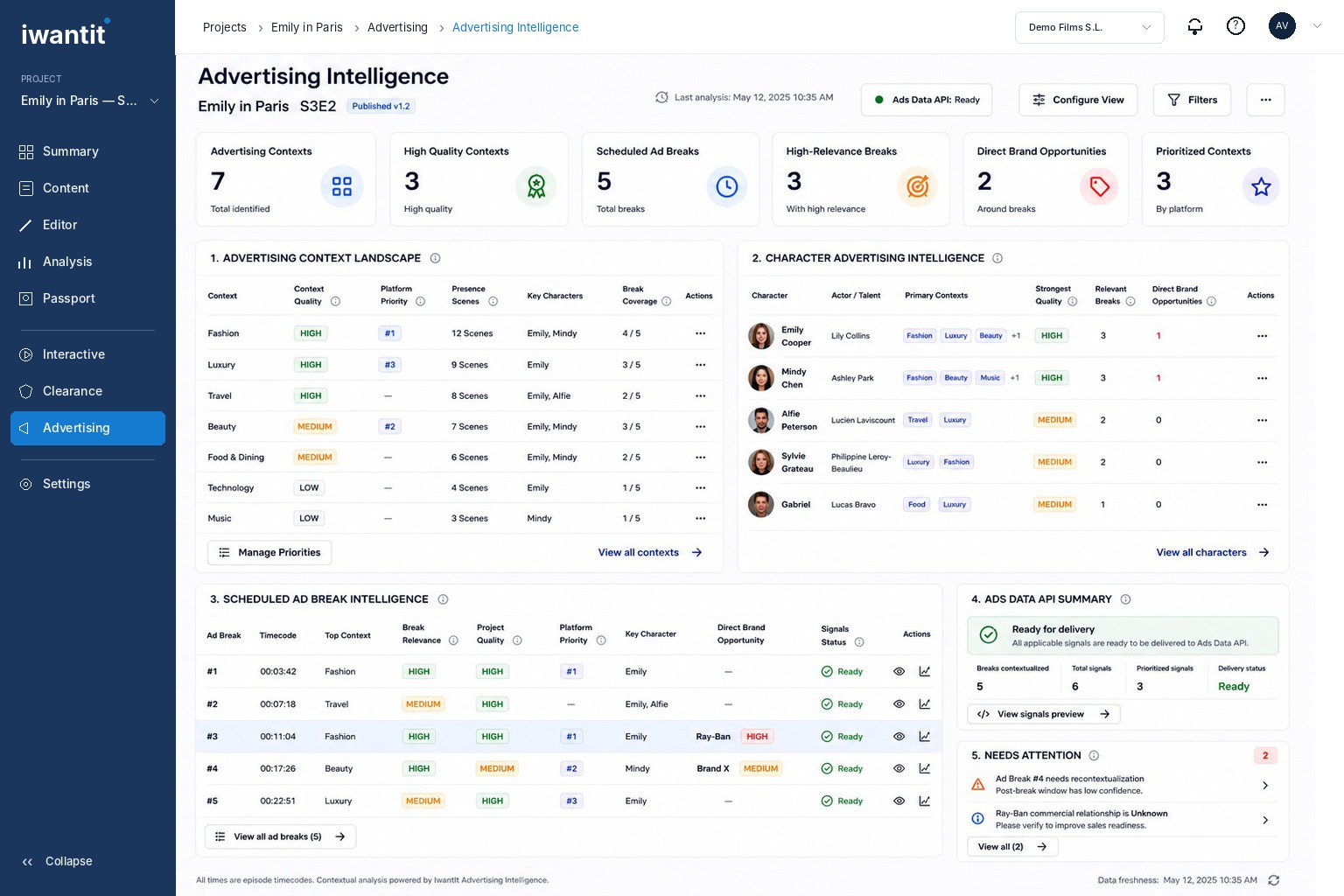Open row actions menu for Fashion context
The height and width of the screenshot is (896, 1344).
click(700, 333)
